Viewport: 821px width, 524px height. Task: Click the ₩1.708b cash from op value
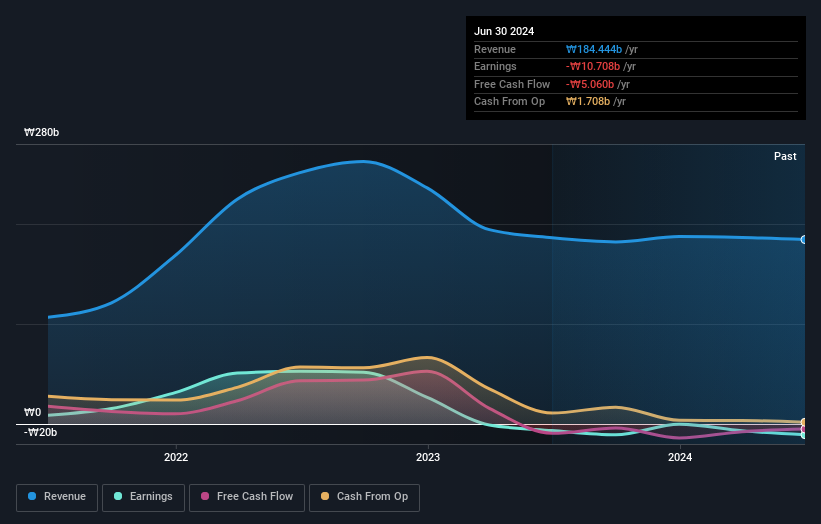click(588, 102)
